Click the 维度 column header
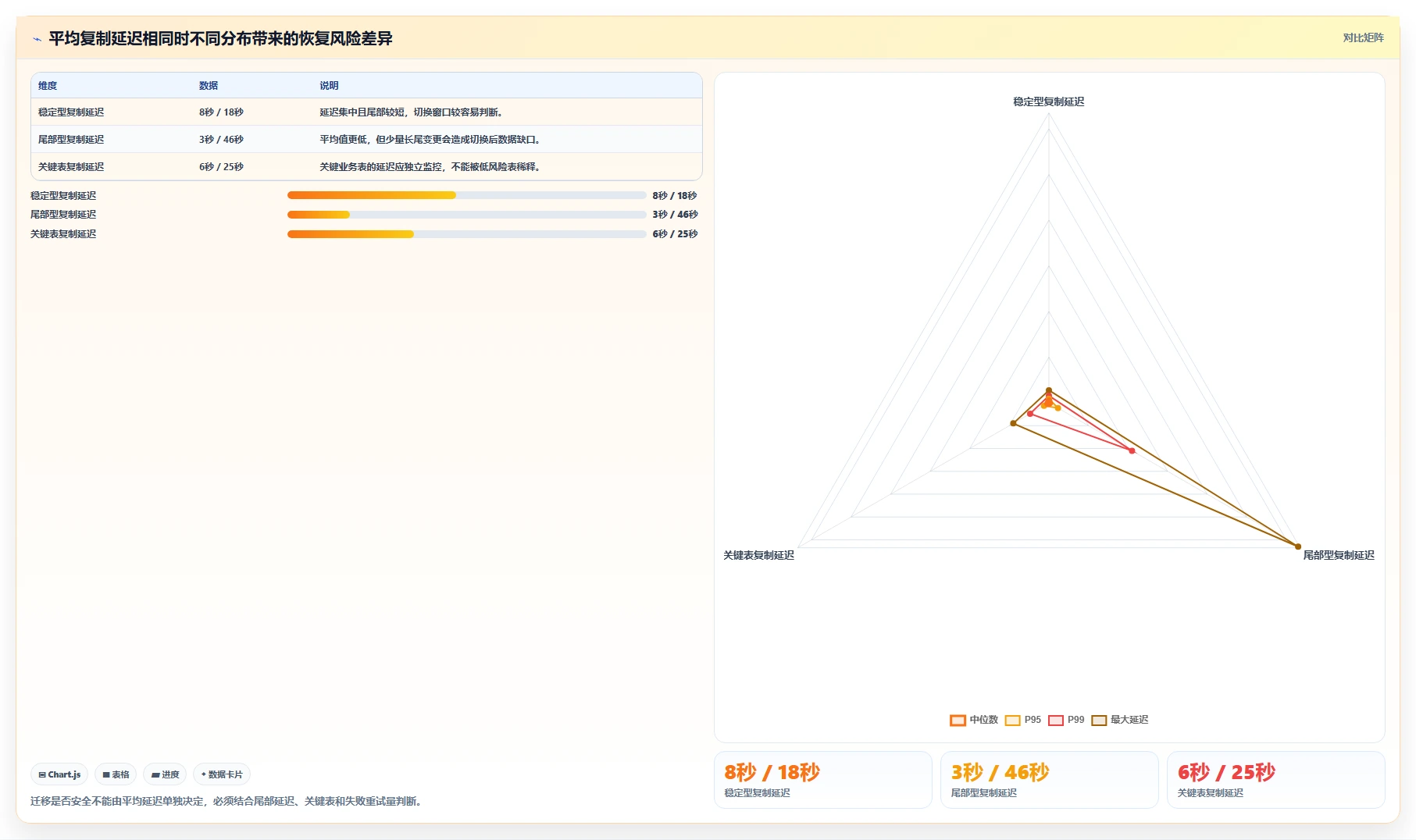 point(48,86)
